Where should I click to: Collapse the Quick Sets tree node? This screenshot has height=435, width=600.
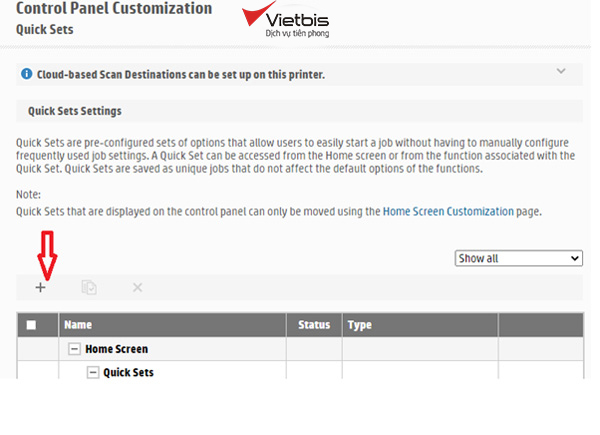(x=92, y=372)
